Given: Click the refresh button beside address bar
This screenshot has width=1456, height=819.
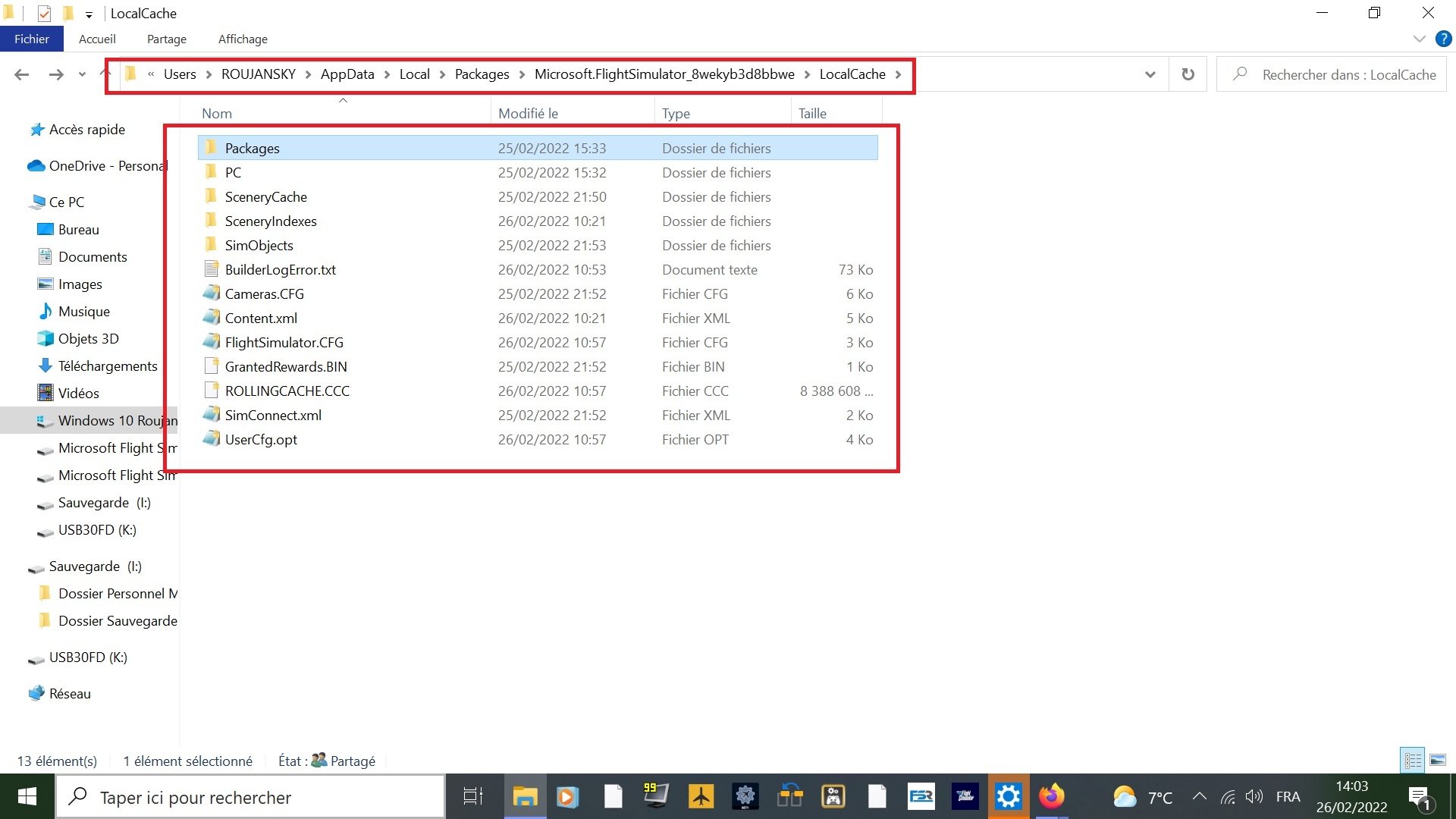Looking at the screenshot, I should click(1188, 74).
